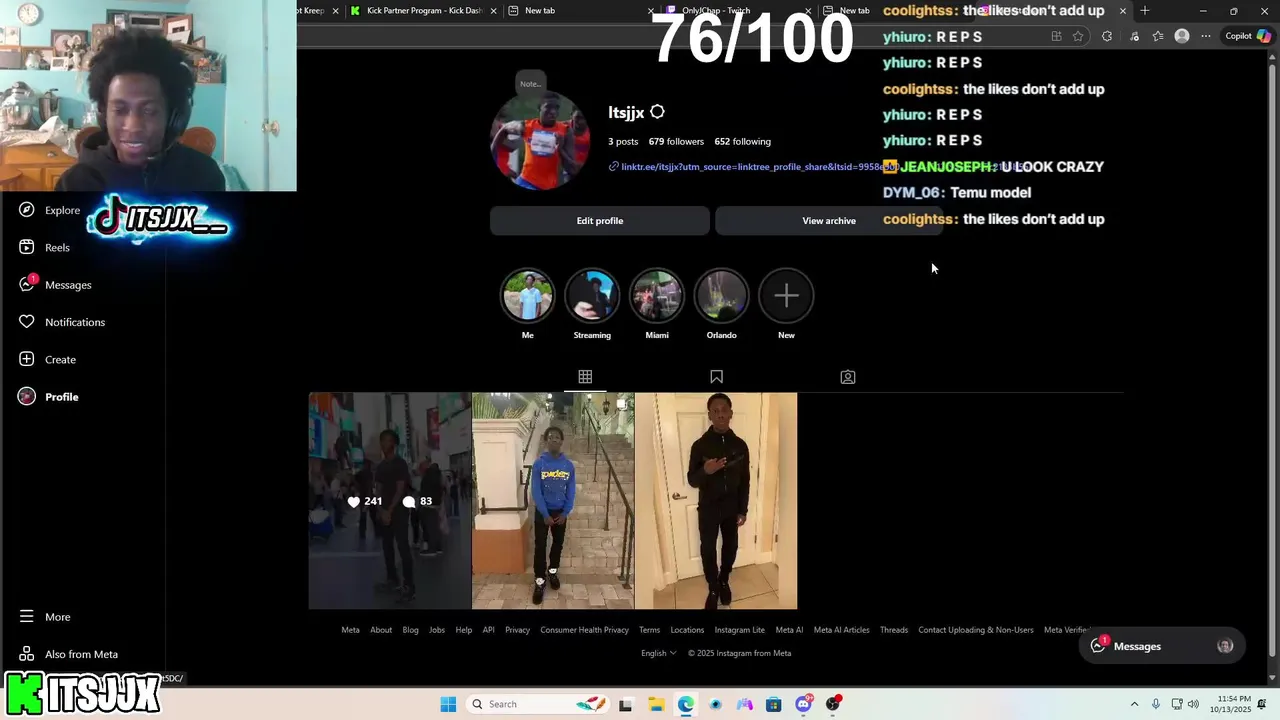Click the taskbar microphone icon
1280x720 pixels.
[1155, 704]
